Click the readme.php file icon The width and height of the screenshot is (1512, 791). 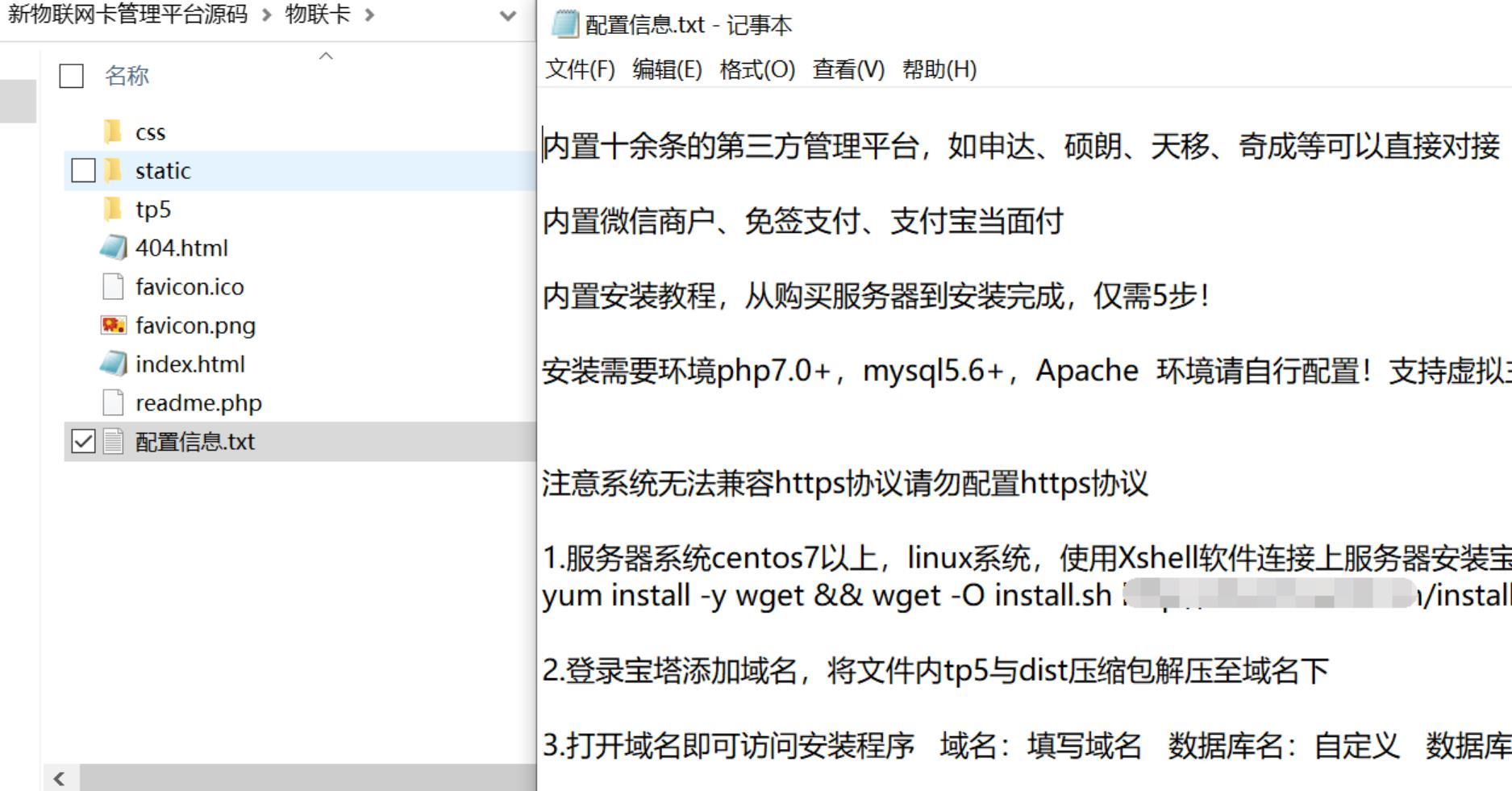click(x=113, y=402)
